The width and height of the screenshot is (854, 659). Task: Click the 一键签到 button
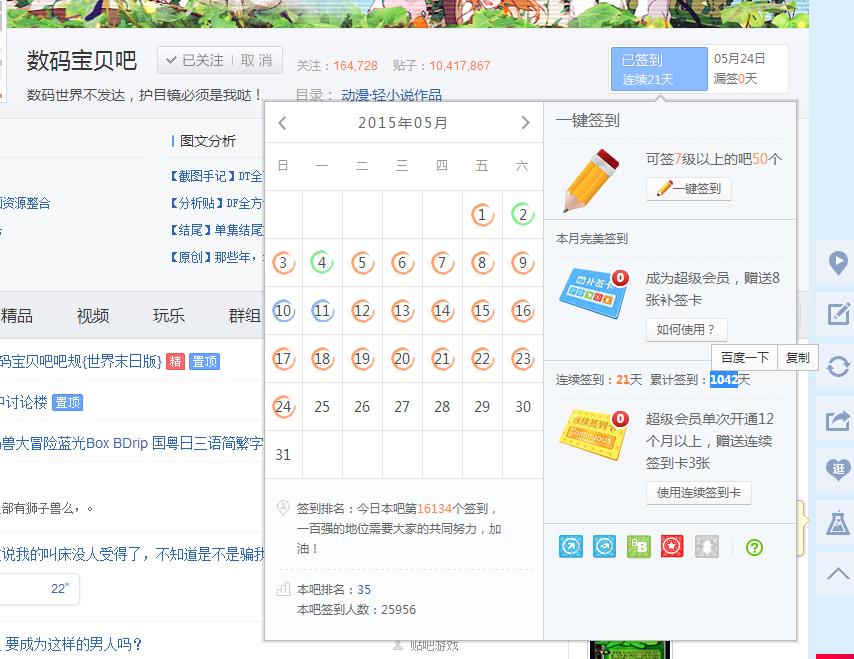click(x=689, y=188)
